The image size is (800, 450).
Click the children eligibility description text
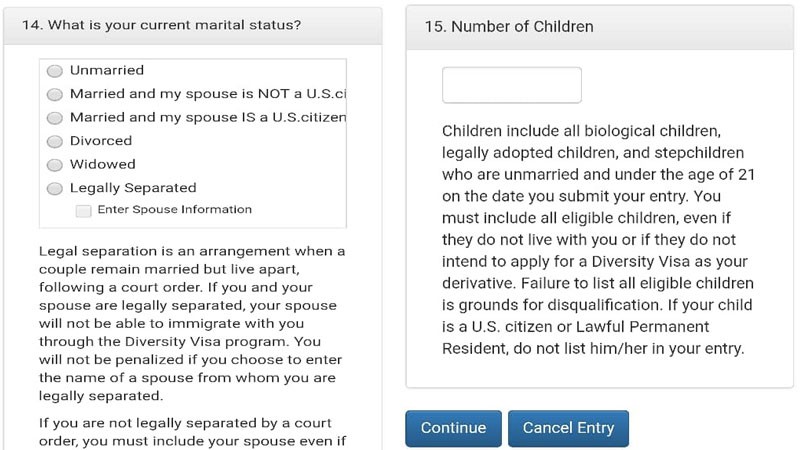pyautogui.click(x=598, y=239)
